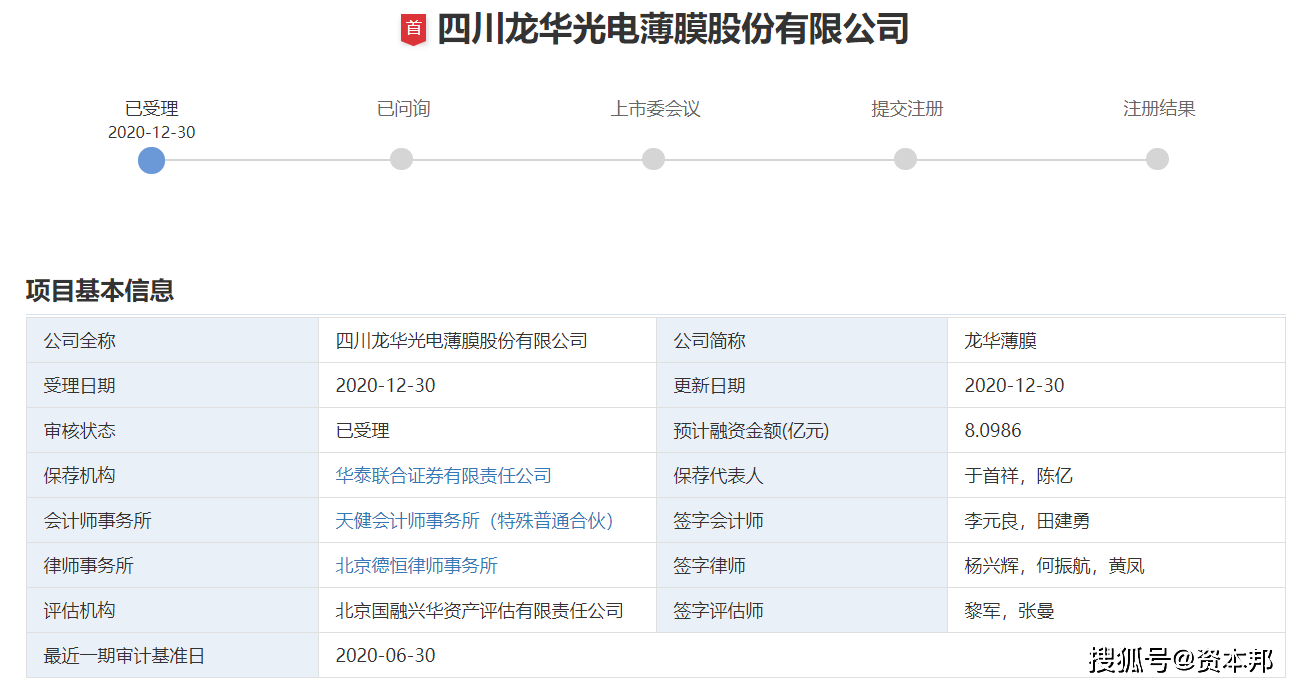Click the 上市委会议 stage label
1304x688 pixels.
click(655, 109)
